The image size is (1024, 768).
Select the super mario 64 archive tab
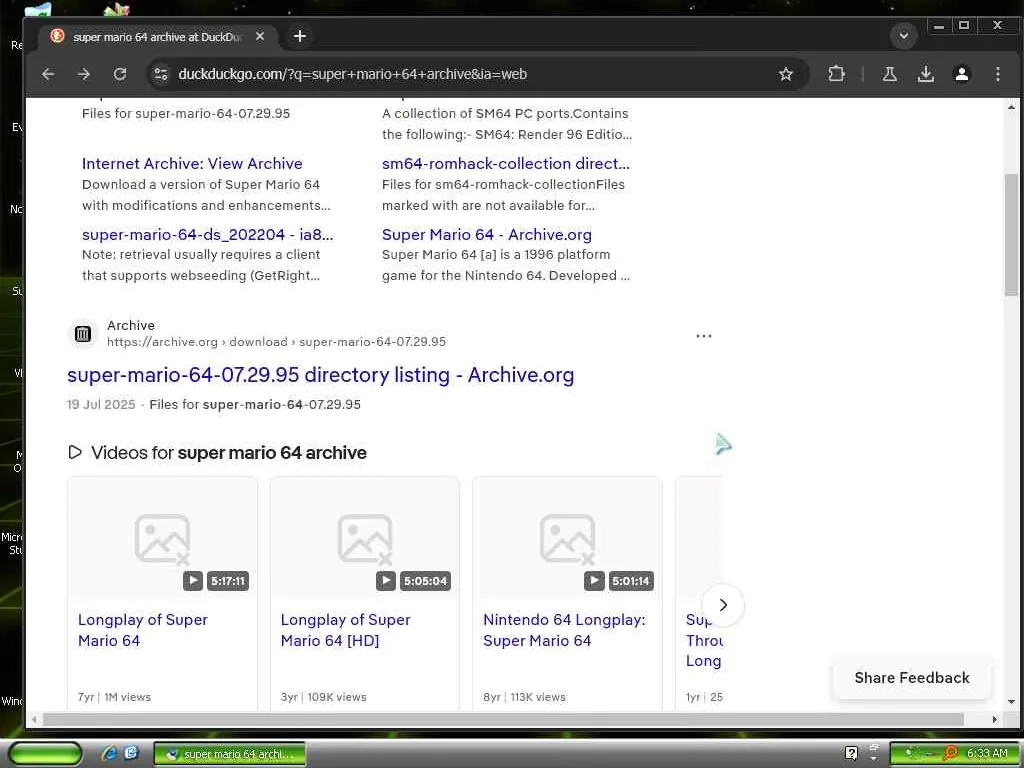coord(157,37)
